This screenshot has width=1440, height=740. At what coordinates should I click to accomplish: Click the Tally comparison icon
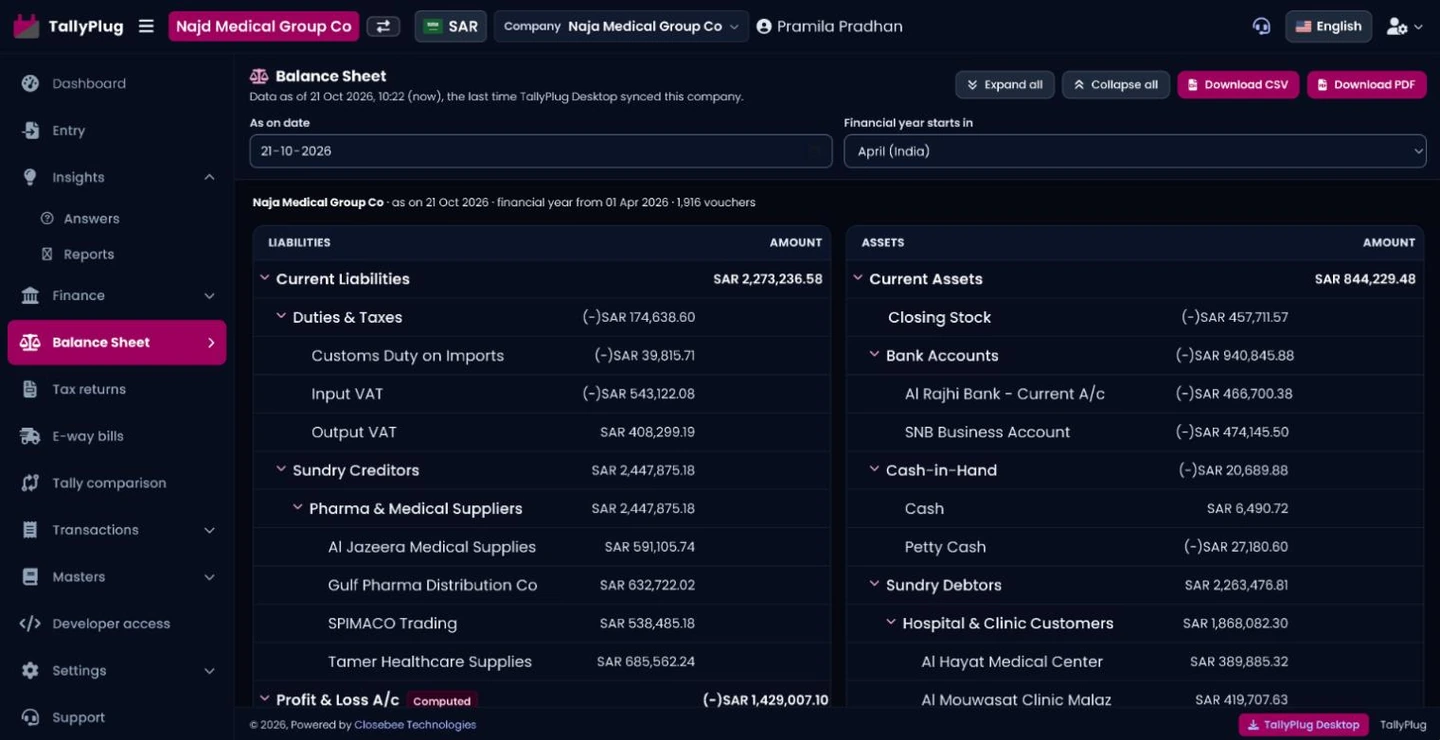click(30, 483)
